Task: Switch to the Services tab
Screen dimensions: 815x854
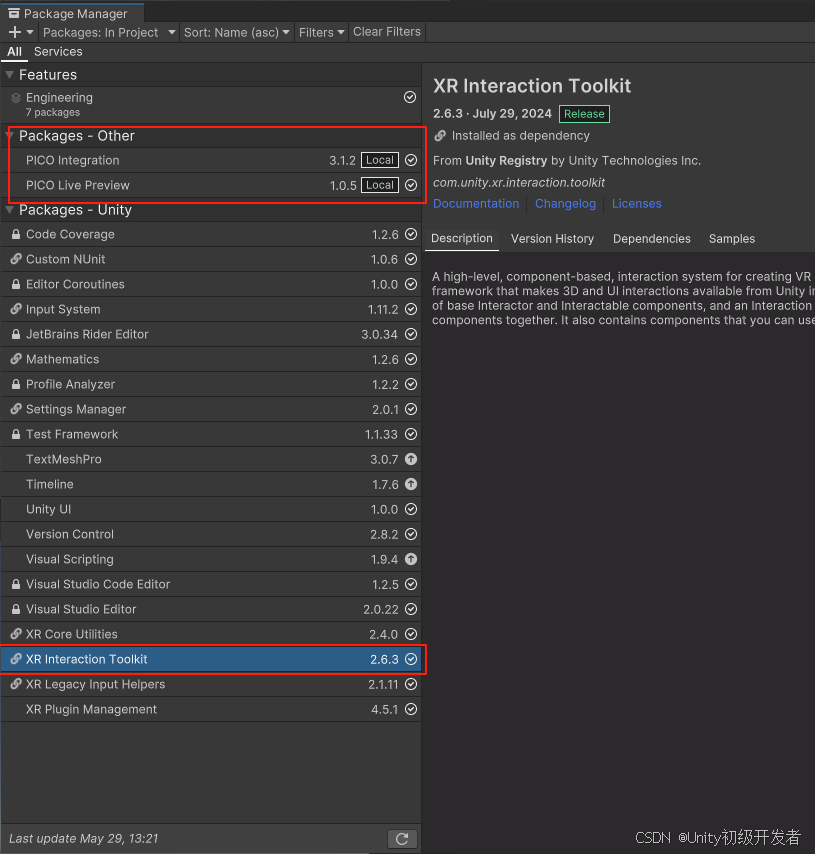Action: [x=58, y=52]
